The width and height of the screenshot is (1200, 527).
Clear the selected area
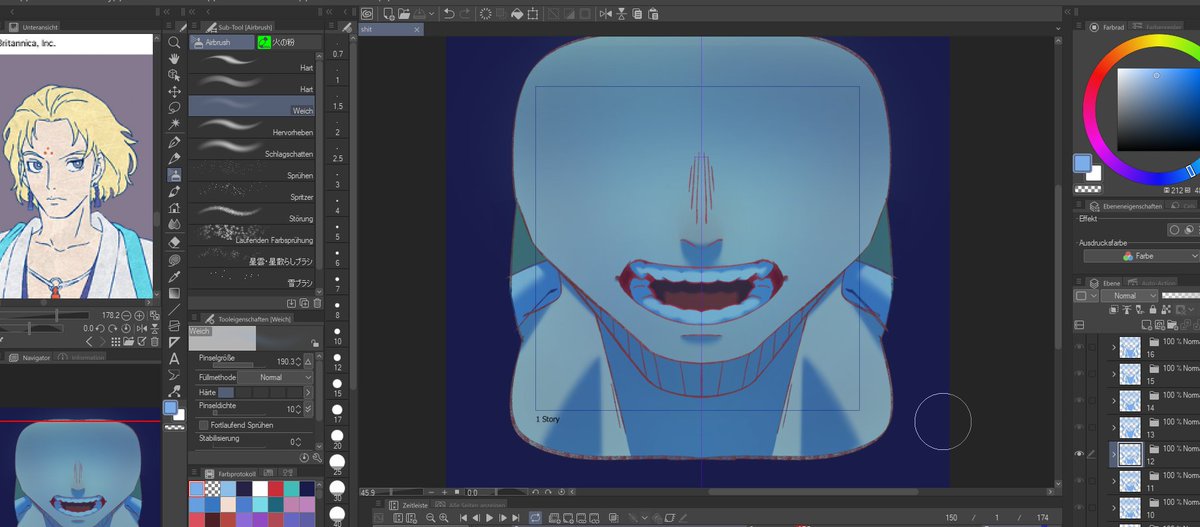click(x=486, y=13)
